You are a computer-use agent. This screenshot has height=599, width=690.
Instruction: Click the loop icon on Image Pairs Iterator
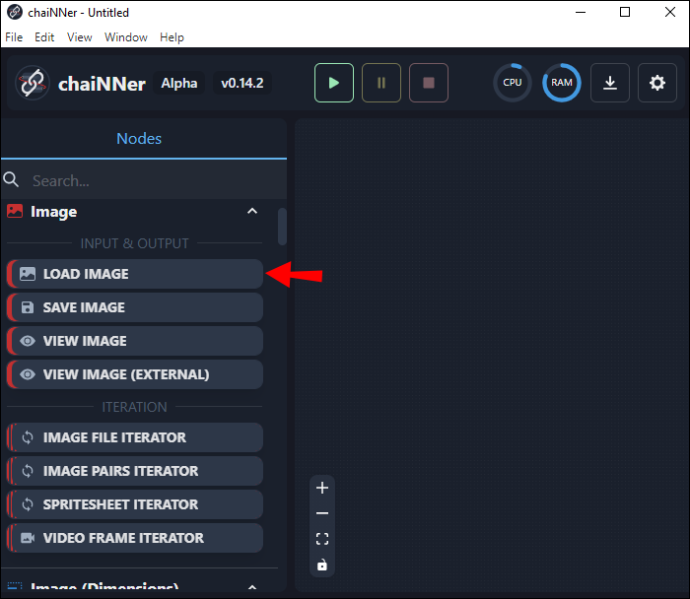(28, 471)
